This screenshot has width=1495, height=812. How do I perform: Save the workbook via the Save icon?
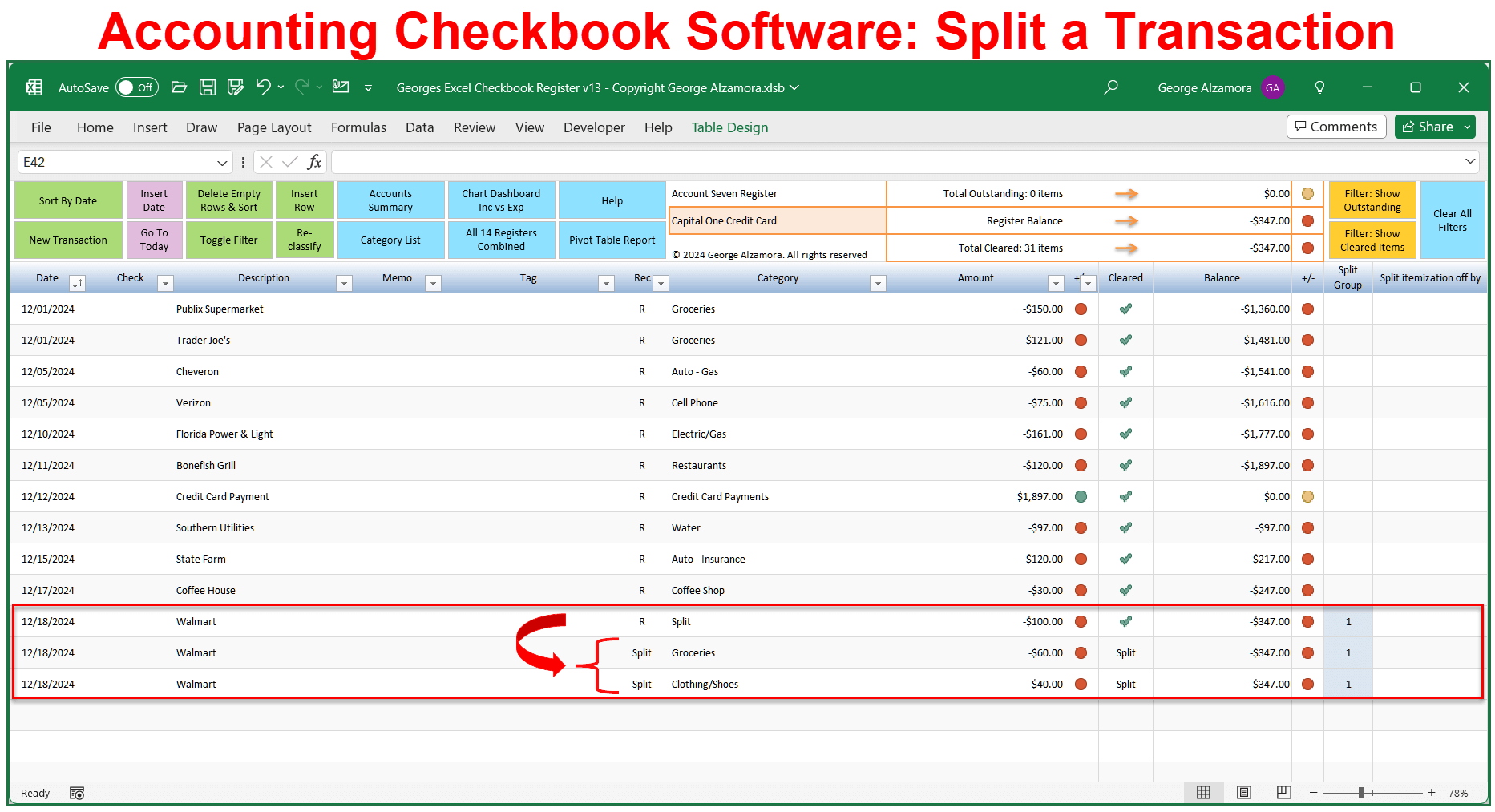(208, 87)
